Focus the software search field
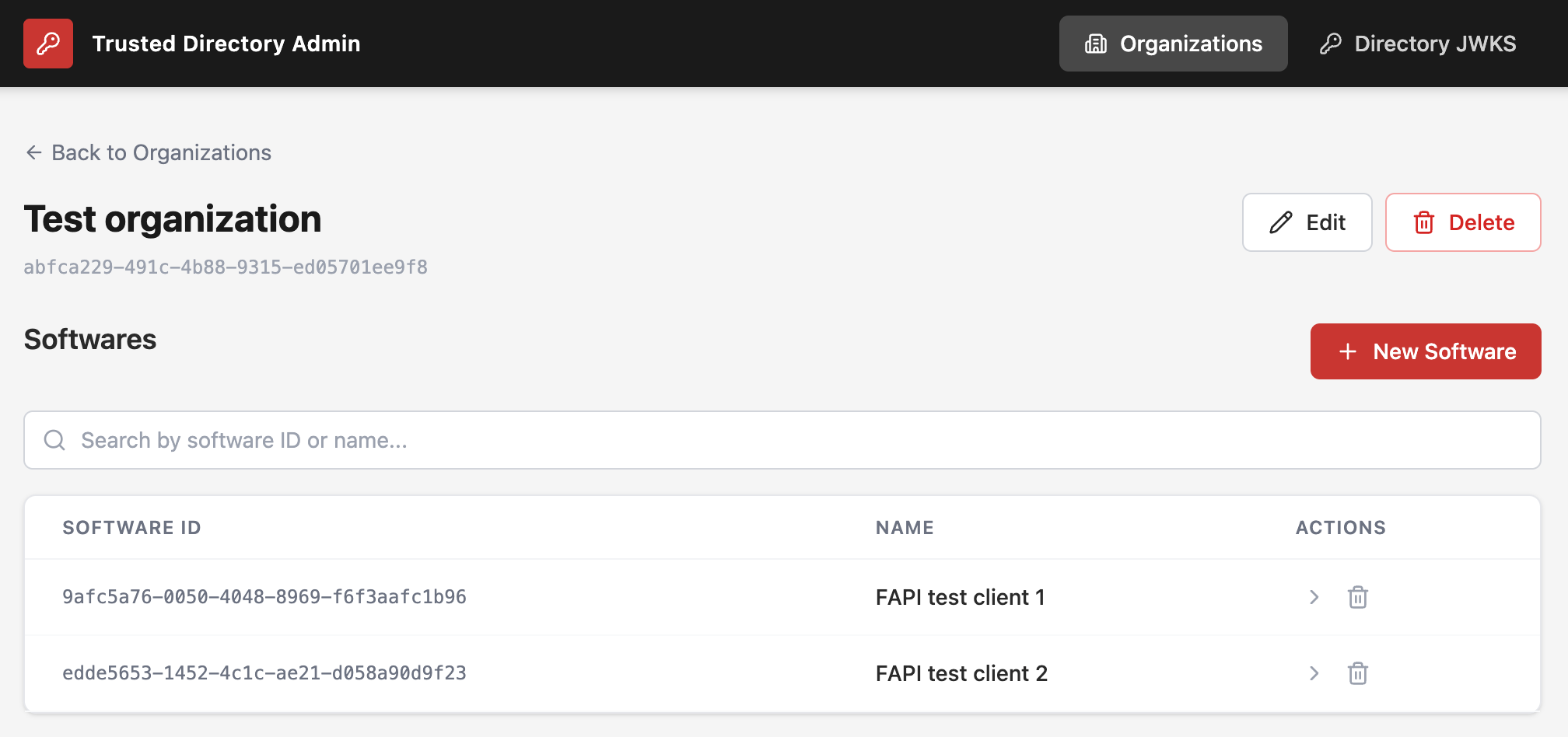Viewport: 1568px width, 737px height. [782, 440]
